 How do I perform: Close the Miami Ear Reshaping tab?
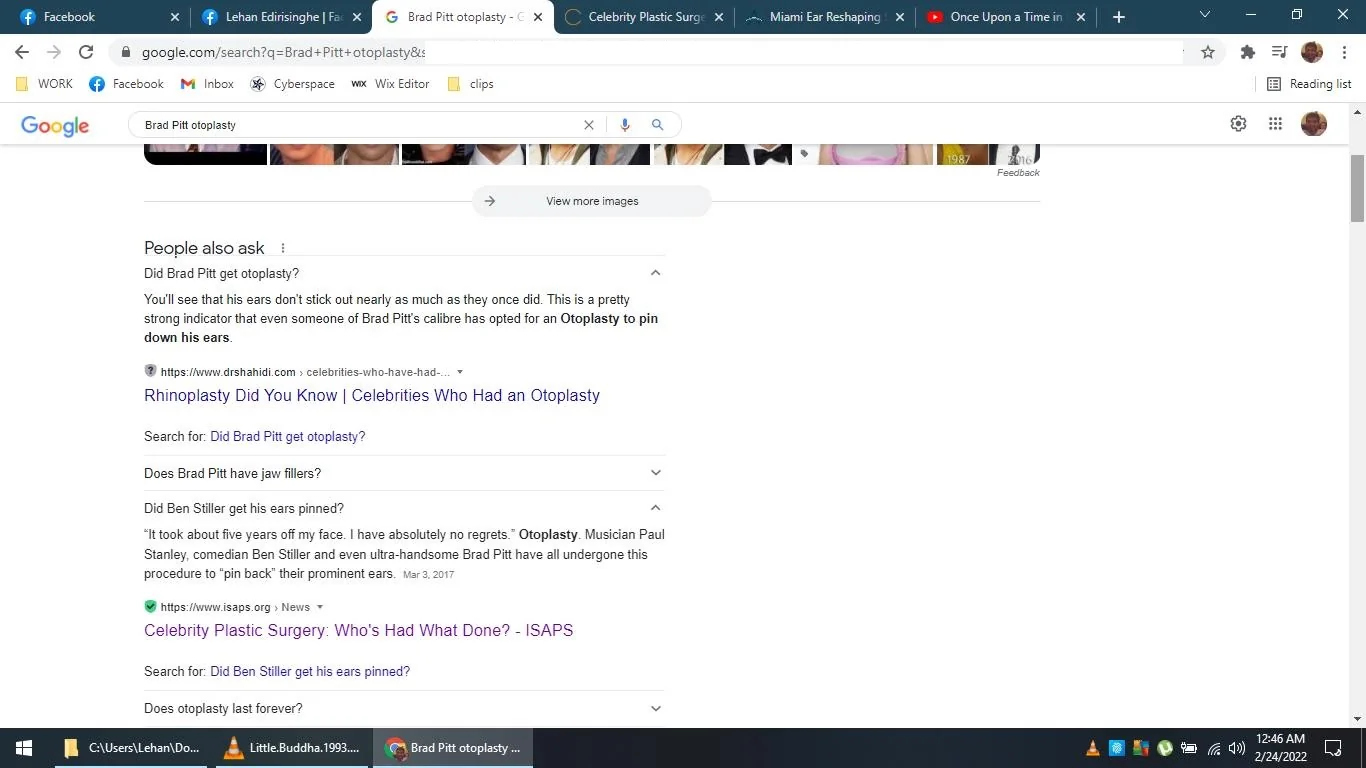pyautogui.click(x=899, y=17)
